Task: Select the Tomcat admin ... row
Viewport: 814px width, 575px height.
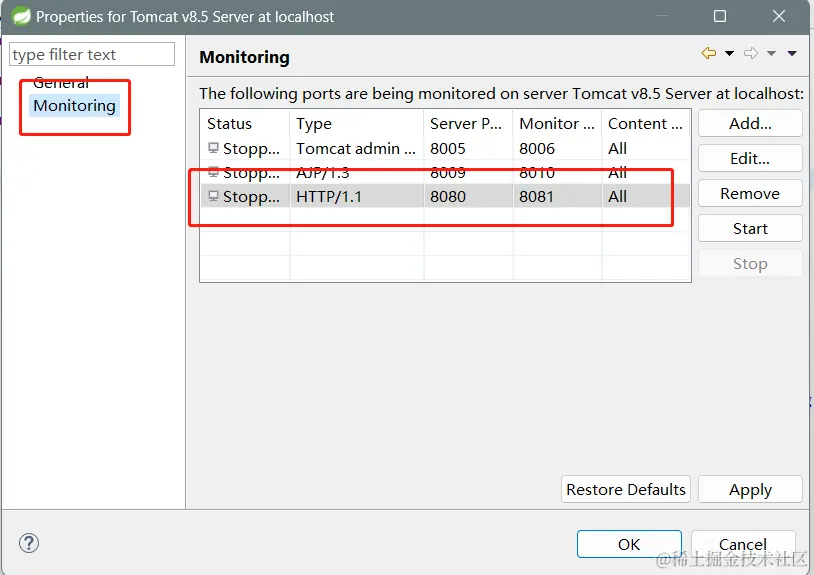Action: tap(445, 148)
